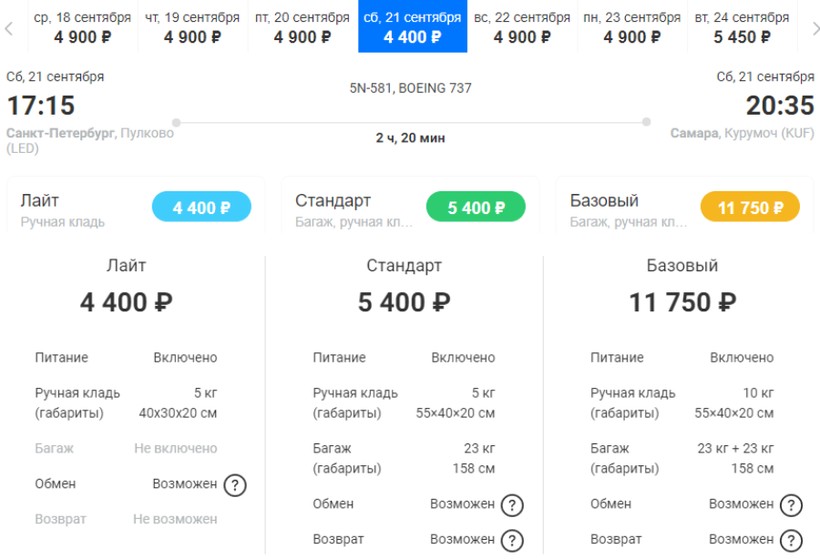Viewport: 820px width, 559px height.
Task: Select Wednesday 18 сентября date tab
Action: click(82, 27)
